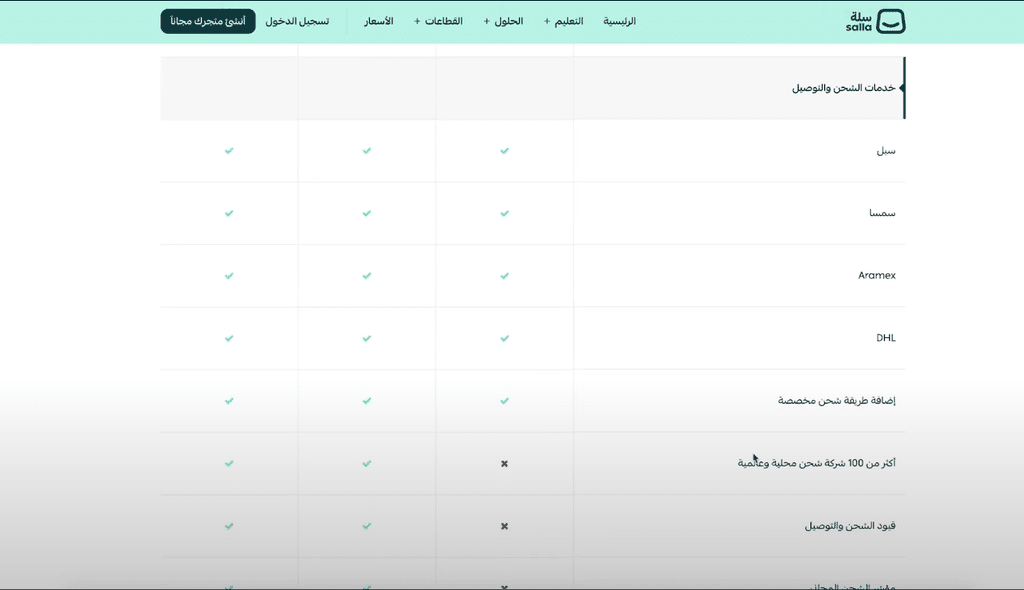The image size is (1024, 590).
Task: Click the Aramex row label
Action: pos(876,276)
